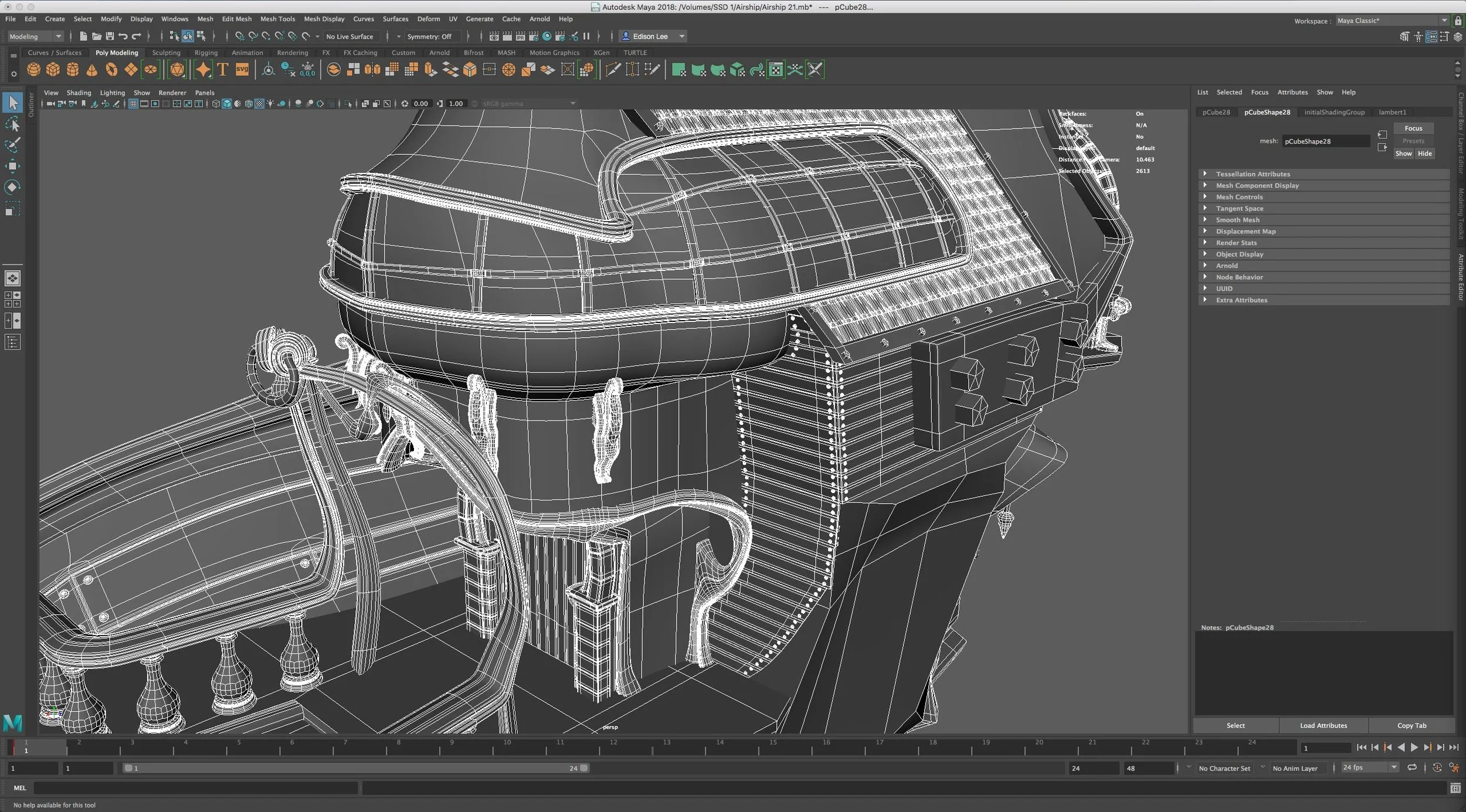Expand the Render Stats section
Screen dimensions: 1466x812
(1236, 243)
